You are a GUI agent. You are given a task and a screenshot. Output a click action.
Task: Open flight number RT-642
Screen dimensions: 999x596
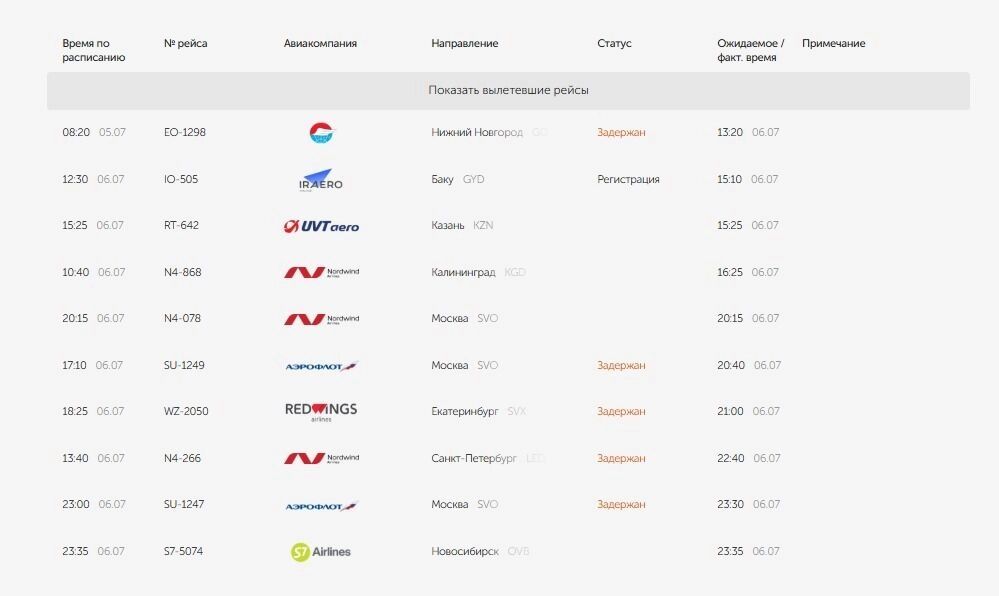click(181, 225)
